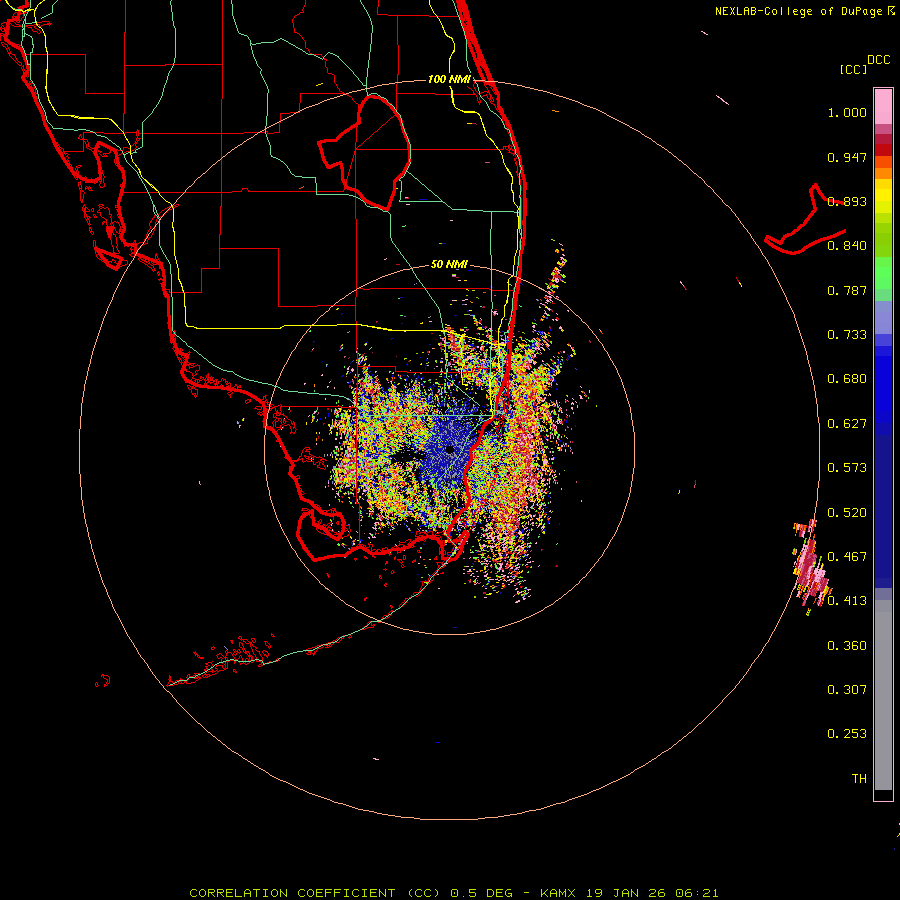900x900 pixels.
Task: Click the DCC label above the color scale
Action: click(x=878, y=60)
